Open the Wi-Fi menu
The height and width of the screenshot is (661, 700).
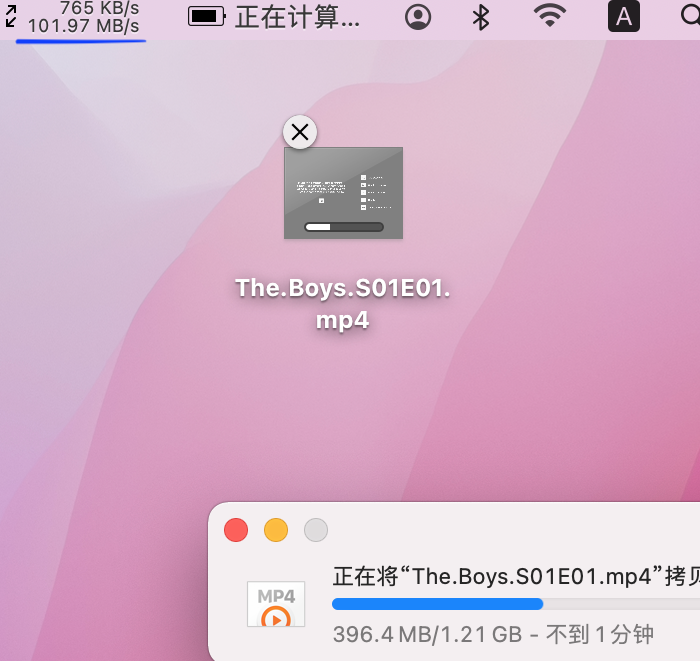tap(550, 15)
